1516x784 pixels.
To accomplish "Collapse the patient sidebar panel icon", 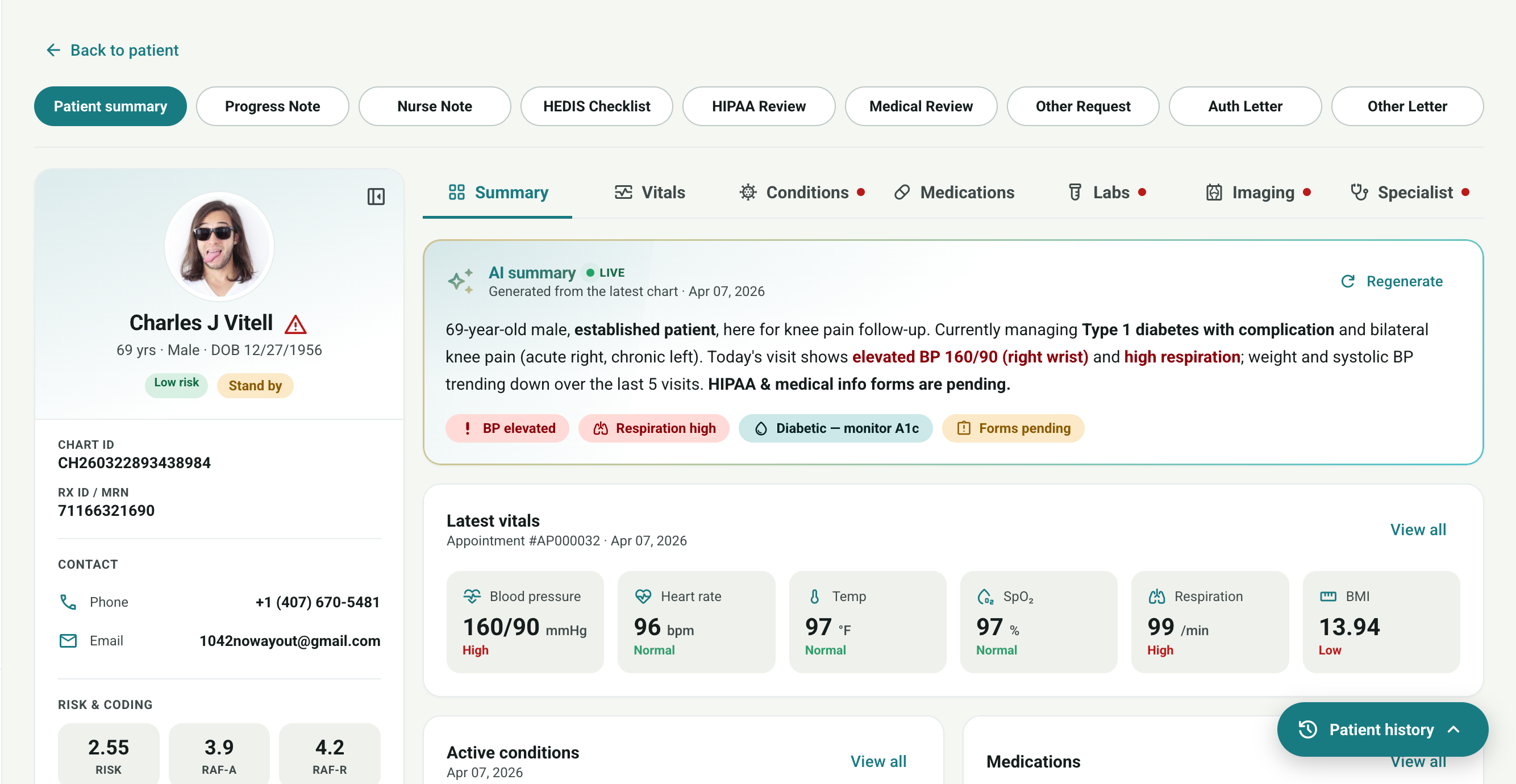I will tap(376, 196).
